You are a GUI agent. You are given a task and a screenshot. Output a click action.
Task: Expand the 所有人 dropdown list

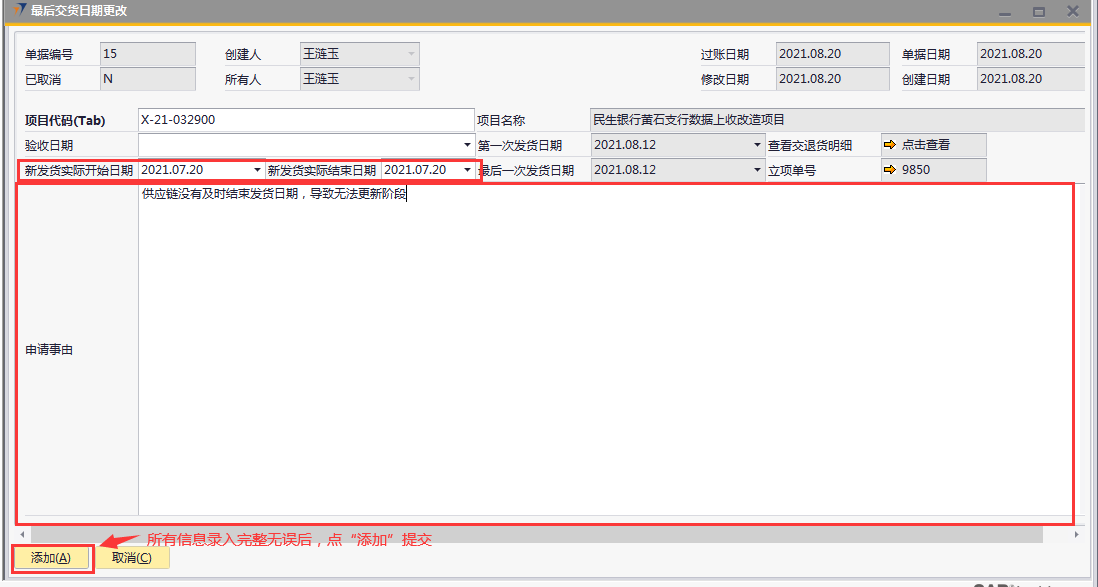click(x=410, y=79)
